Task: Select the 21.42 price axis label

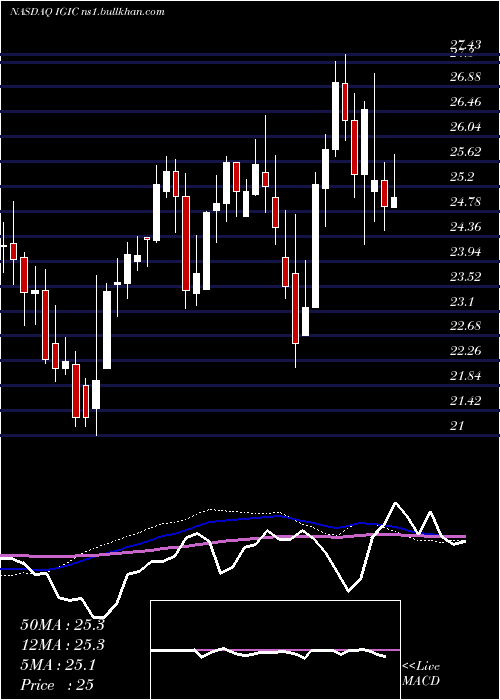Action: pyautogui.click(x=466, y=400)
